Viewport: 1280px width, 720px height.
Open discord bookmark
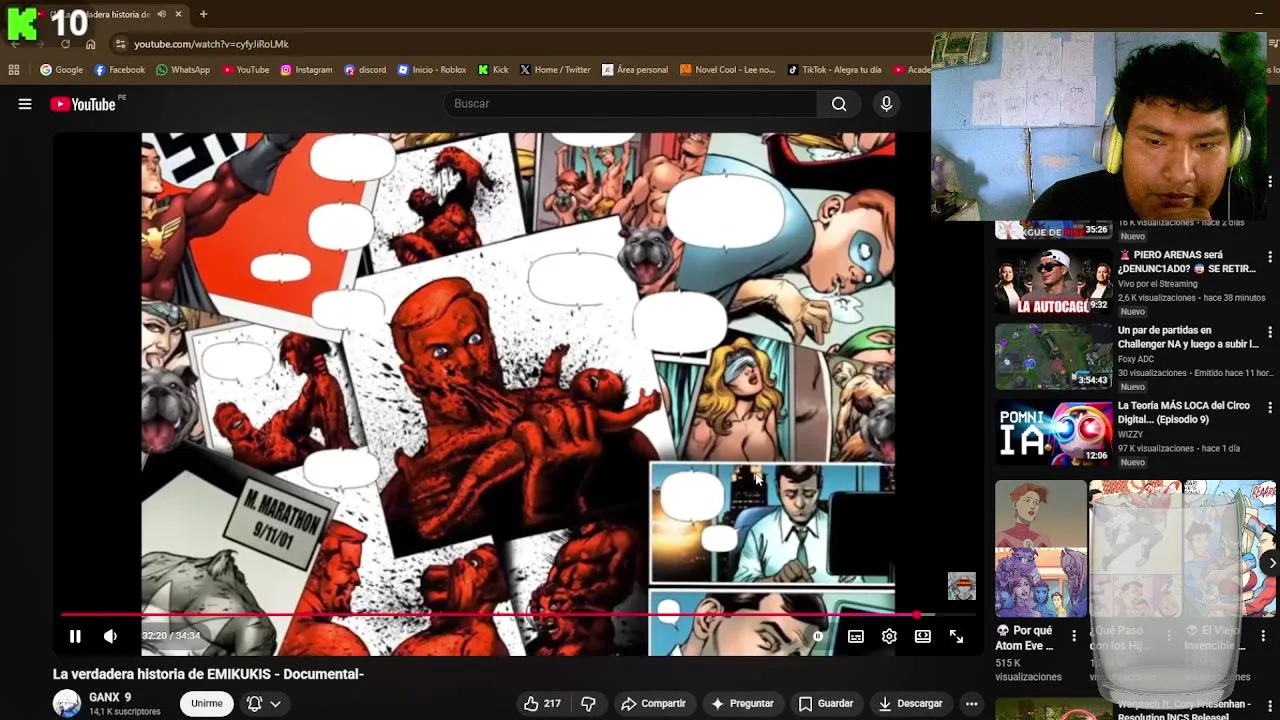[x=365, y=70]
